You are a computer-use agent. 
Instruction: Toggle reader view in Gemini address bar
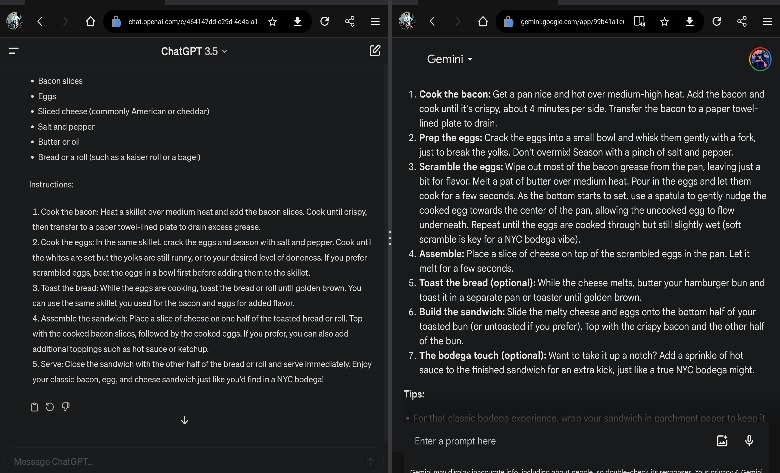pyautogui.click(x=640, y=21)
